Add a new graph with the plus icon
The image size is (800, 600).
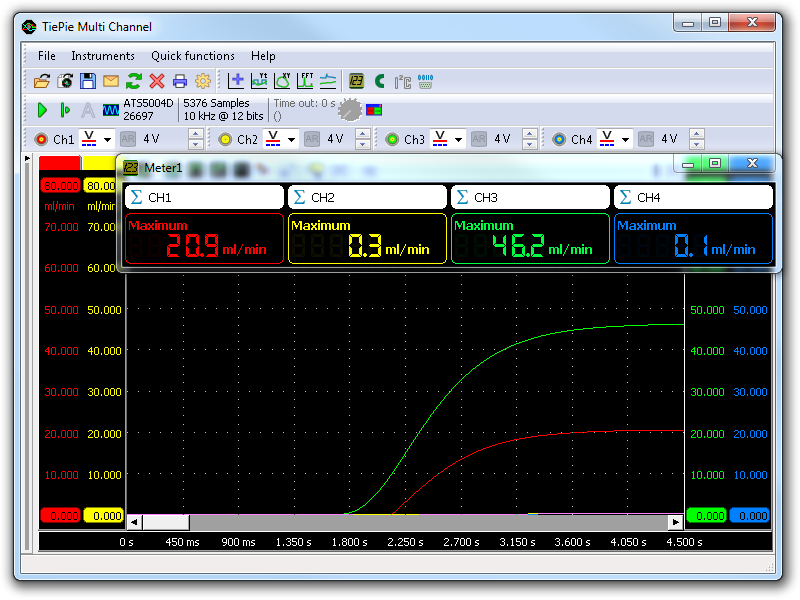tap(236, 81)
